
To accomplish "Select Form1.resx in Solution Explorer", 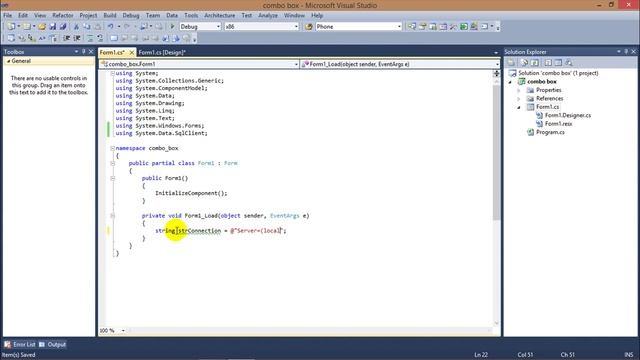I will (558, 124).
